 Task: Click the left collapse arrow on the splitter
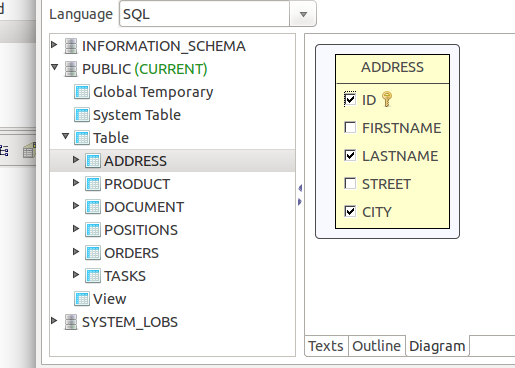(x=300, y=188)
